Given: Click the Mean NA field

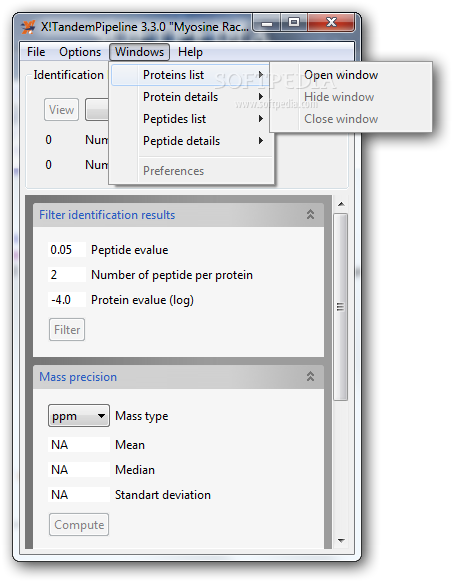Looking at the screenshot, I should (x=79, y=445).
